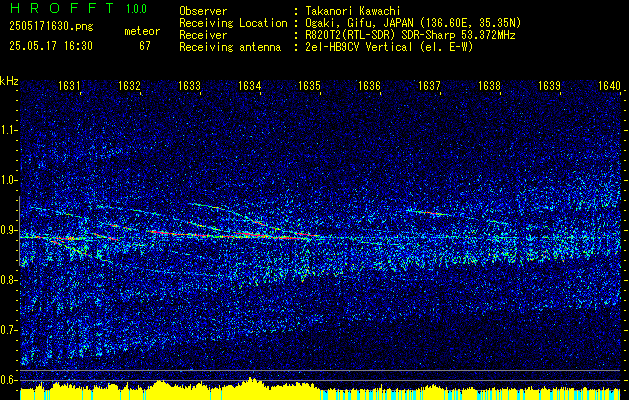Screen dimensions: 629x400
Task: Click the 1.0 kHz frequency label
Action: point(8,180)
